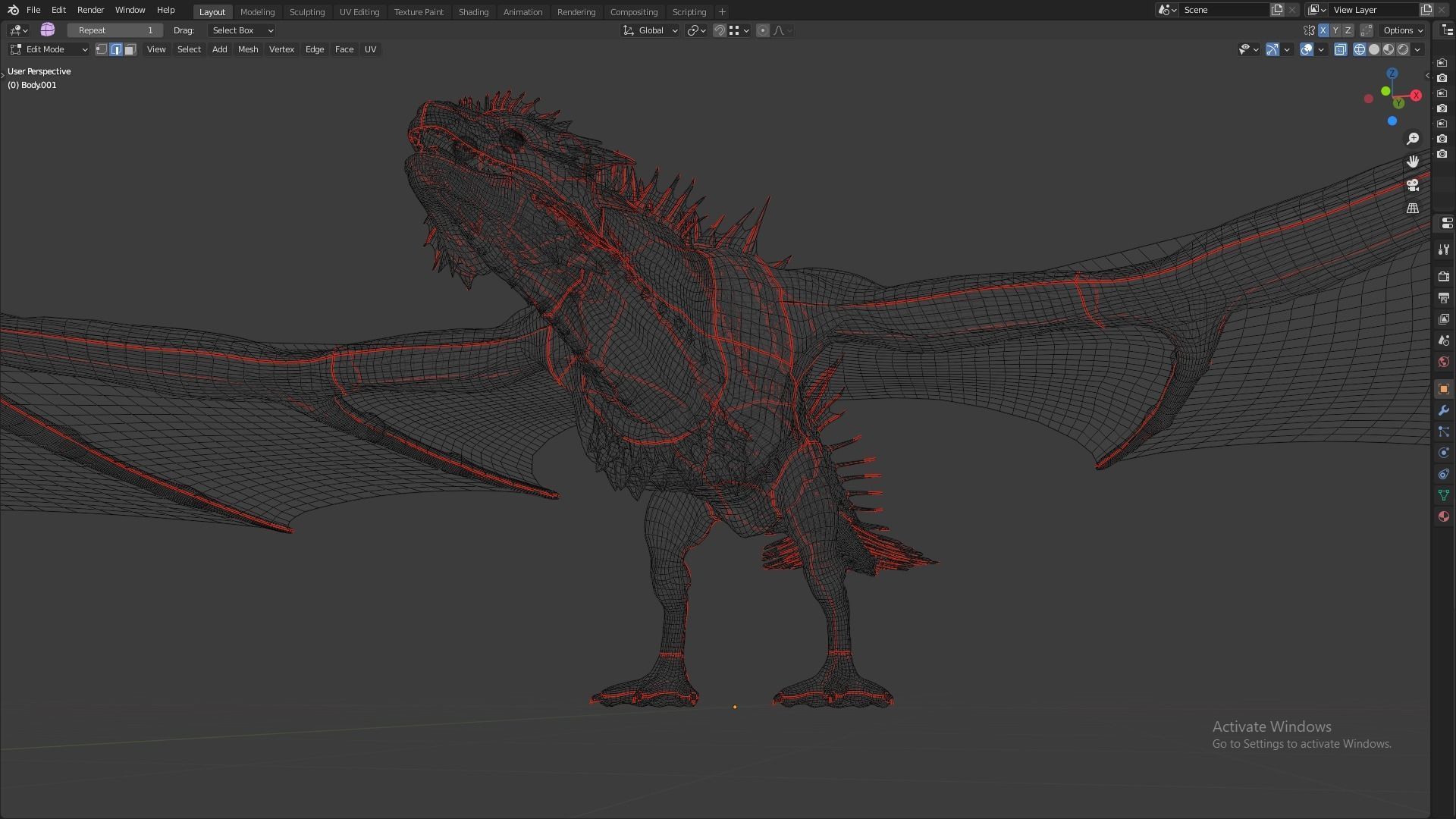The image size is (1456, 819).
Task: Open the viewport editor type dropdown
Action: coord(18,30)
